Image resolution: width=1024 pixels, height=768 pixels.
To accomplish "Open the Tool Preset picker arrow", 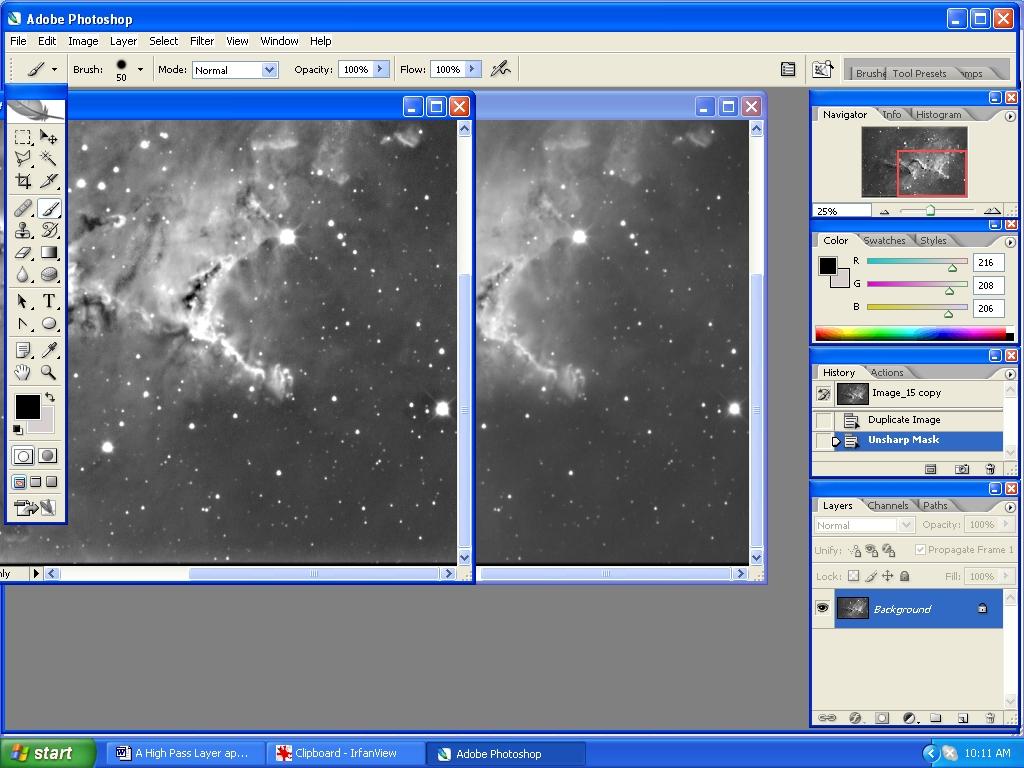I will click(54, 69).
